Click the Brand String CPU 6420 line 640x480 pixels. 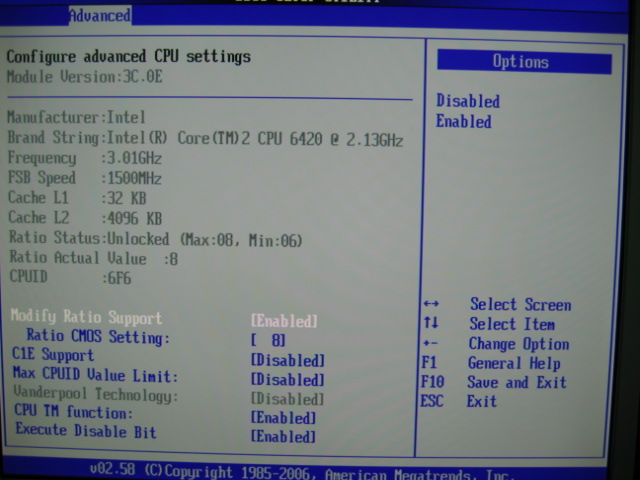(x=205, y=138)
